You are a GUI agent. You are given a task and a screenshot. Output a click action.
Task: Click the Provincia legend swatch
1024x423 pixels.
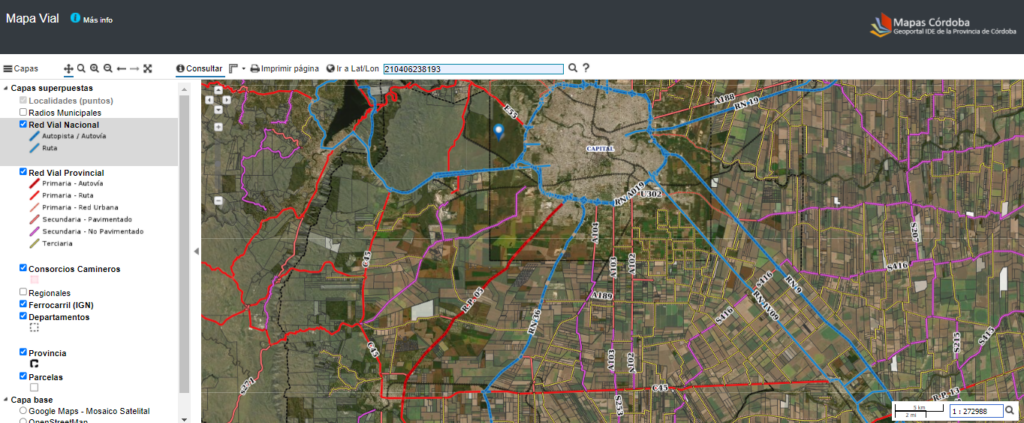(x=34, y=364)
